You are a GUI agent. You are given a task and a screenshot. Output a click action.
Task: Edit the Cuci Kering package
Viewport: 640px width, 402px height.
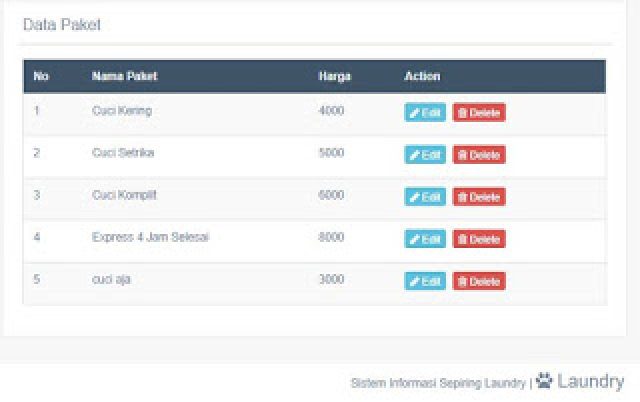[x=425, y=113]
